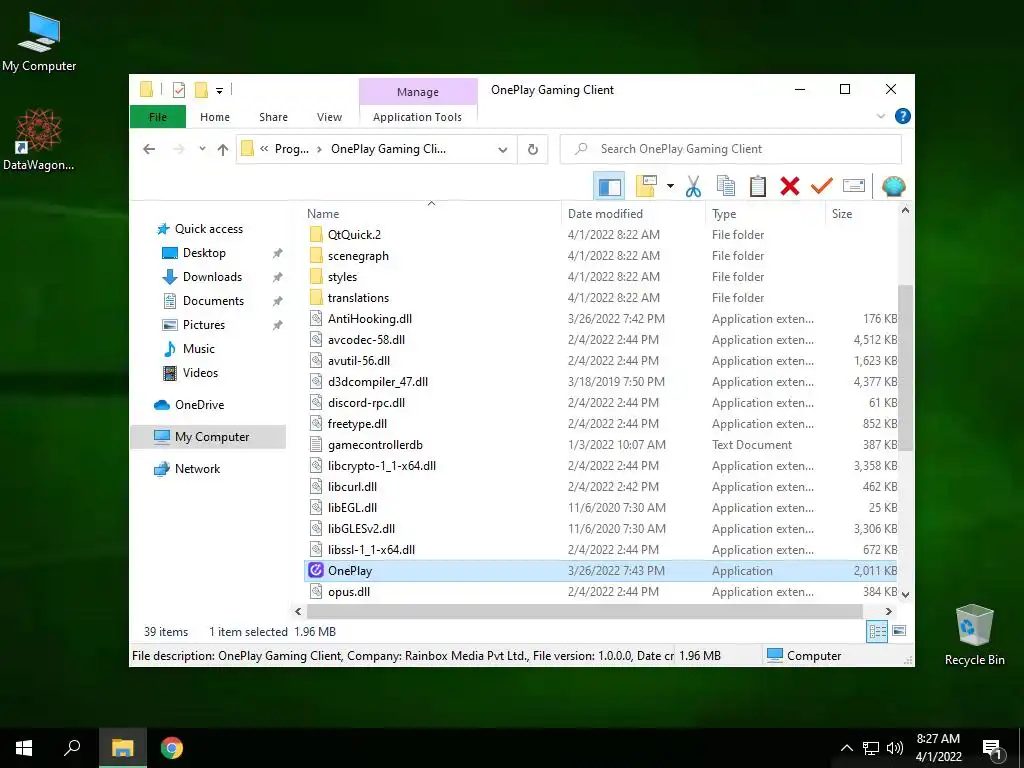Click the Search OnePlay Gaming Client field
The image size is (1024, 768).
pos(731,149)
